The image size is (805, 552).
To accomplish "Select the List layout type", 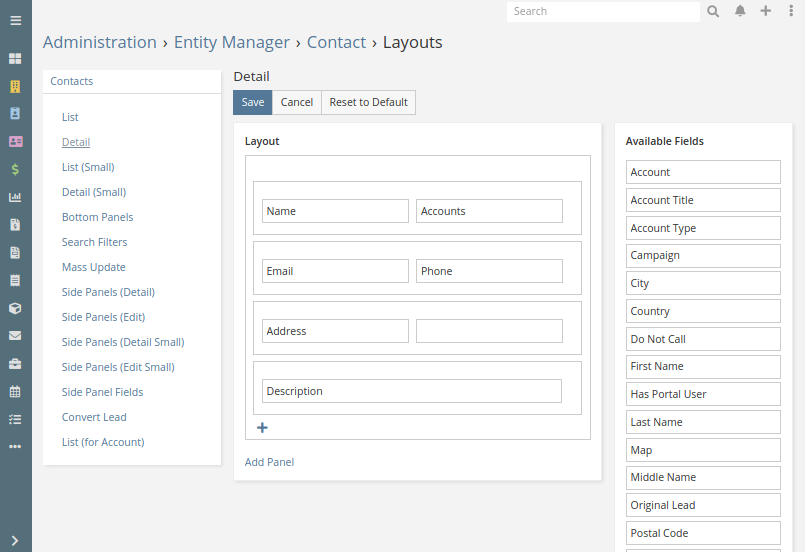I will click(70, 117).
